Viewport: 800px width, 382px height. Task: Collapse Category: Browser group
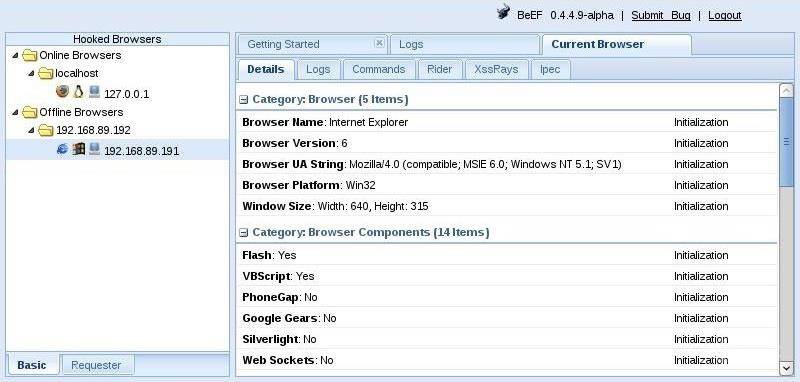point(244,100)
